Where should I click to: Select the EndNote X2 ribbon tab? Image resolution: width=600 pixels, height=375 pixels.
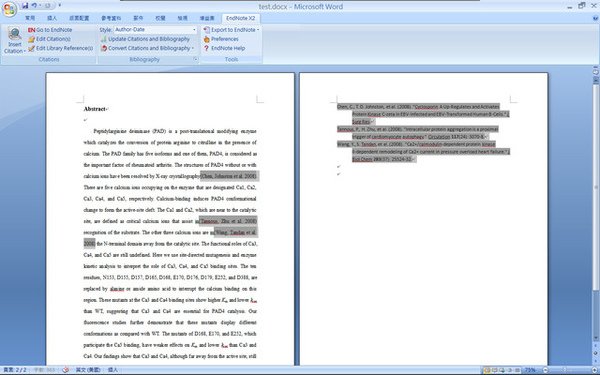coord(240,18)
